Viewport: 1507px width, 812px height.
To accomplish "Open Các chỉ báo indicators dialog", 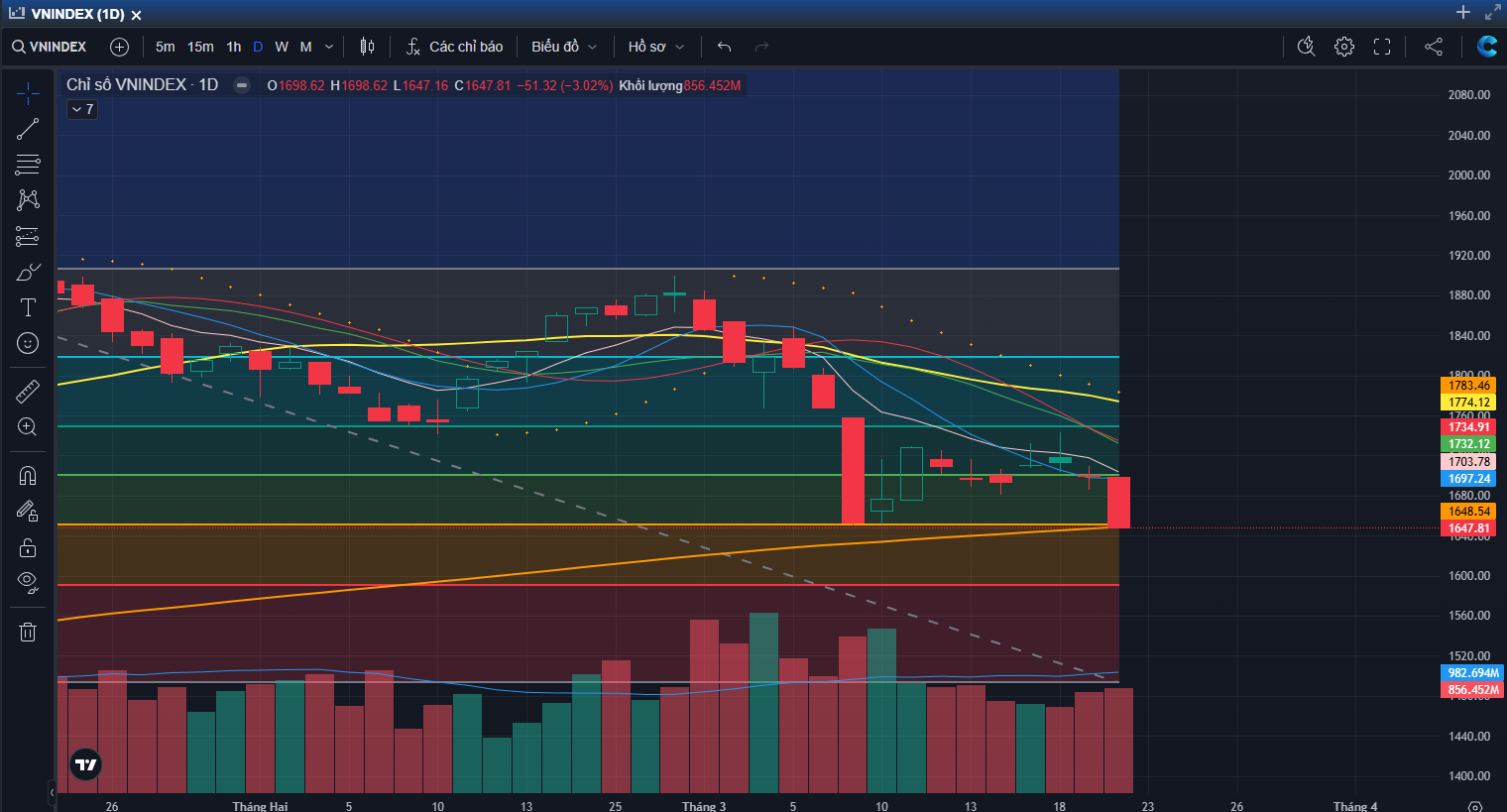I will tap(455, 47).
